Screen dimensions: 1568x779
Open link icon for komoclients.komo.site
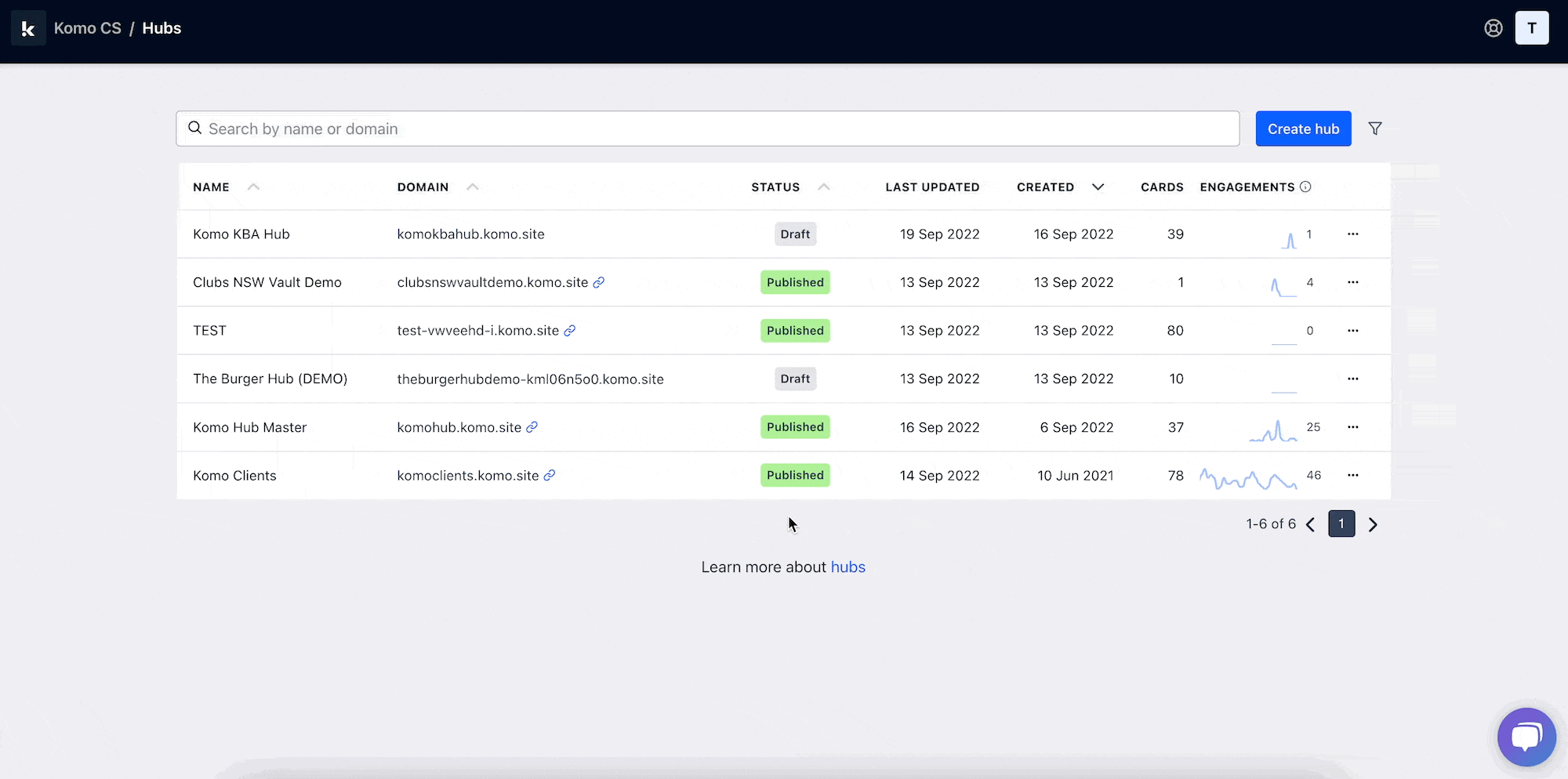tap(550, 475)
